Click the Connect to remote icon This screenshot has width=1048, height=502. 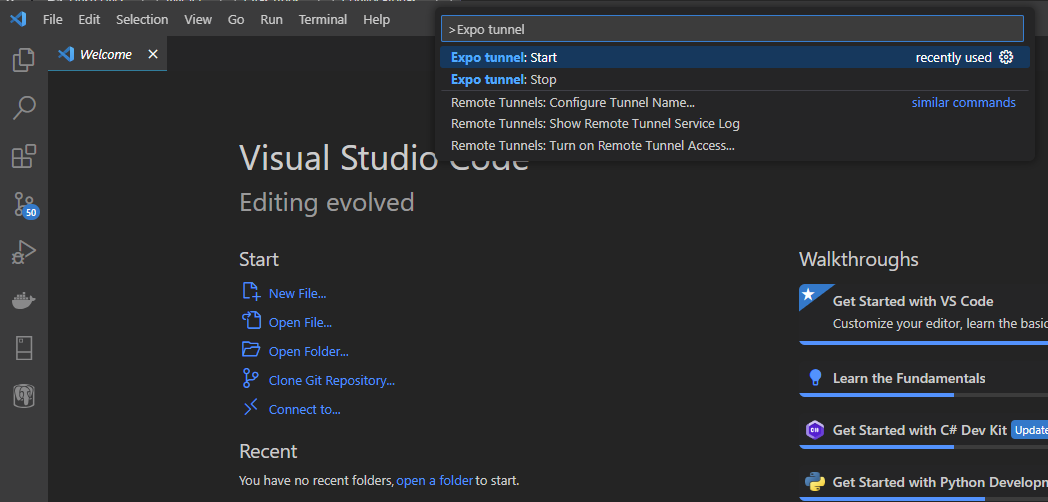pos(251,408)
